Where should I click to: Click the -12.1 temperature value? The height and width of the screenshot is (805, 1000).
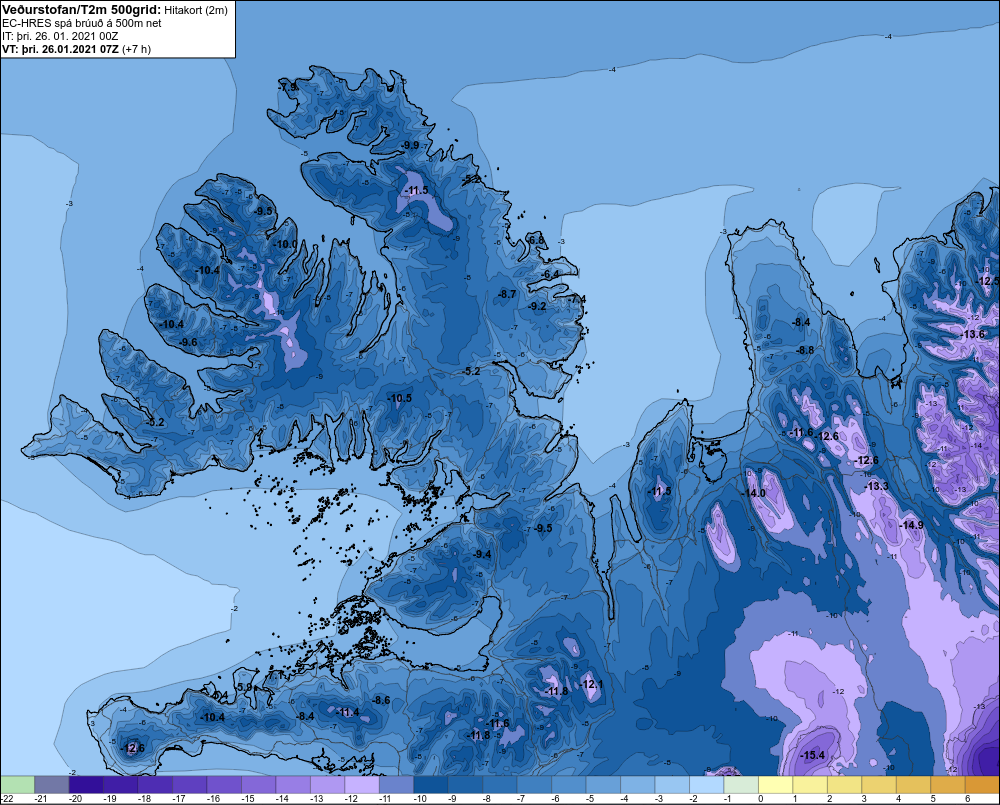tap(591, 684)
